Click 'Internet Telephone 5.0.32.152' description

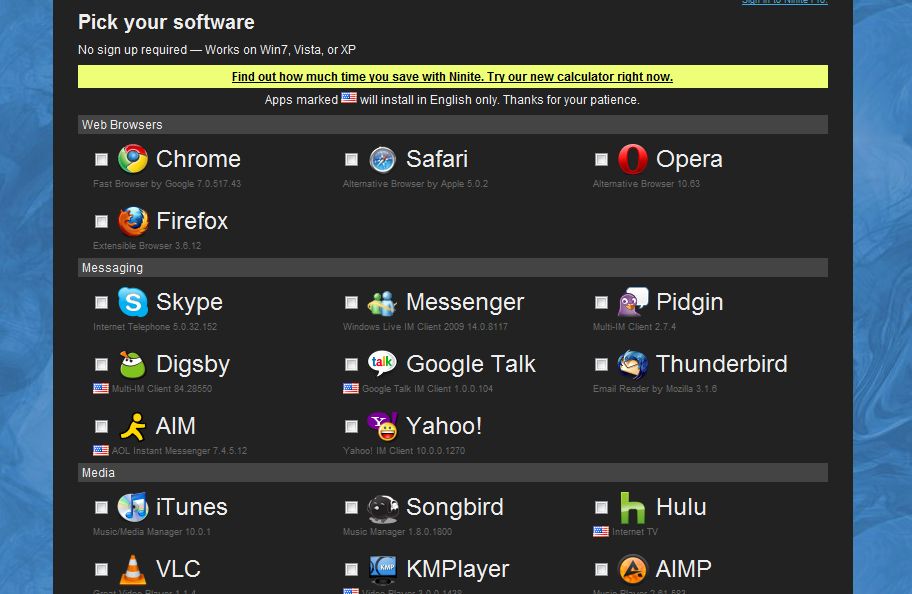pos(155,327)
